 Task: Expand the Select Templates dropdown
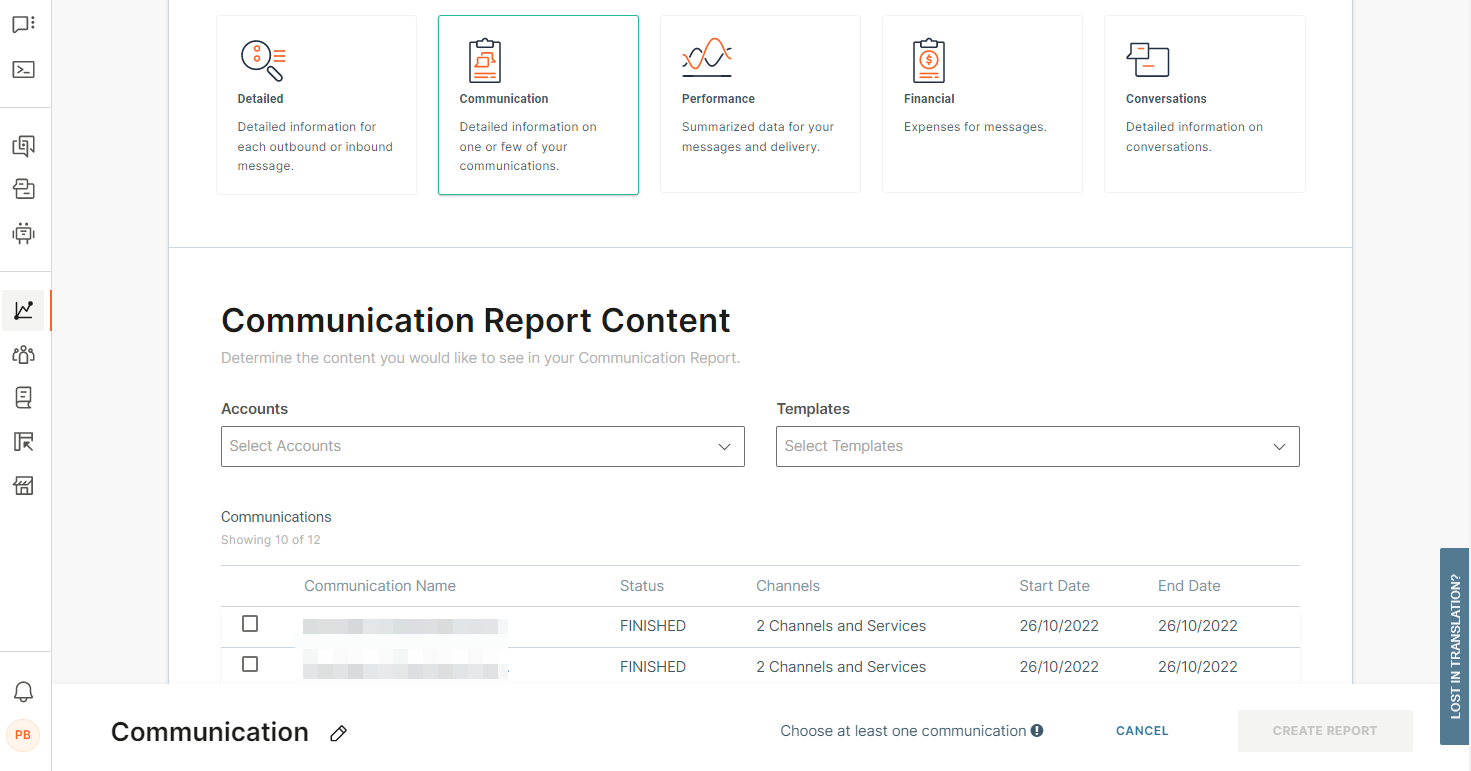1037,446
